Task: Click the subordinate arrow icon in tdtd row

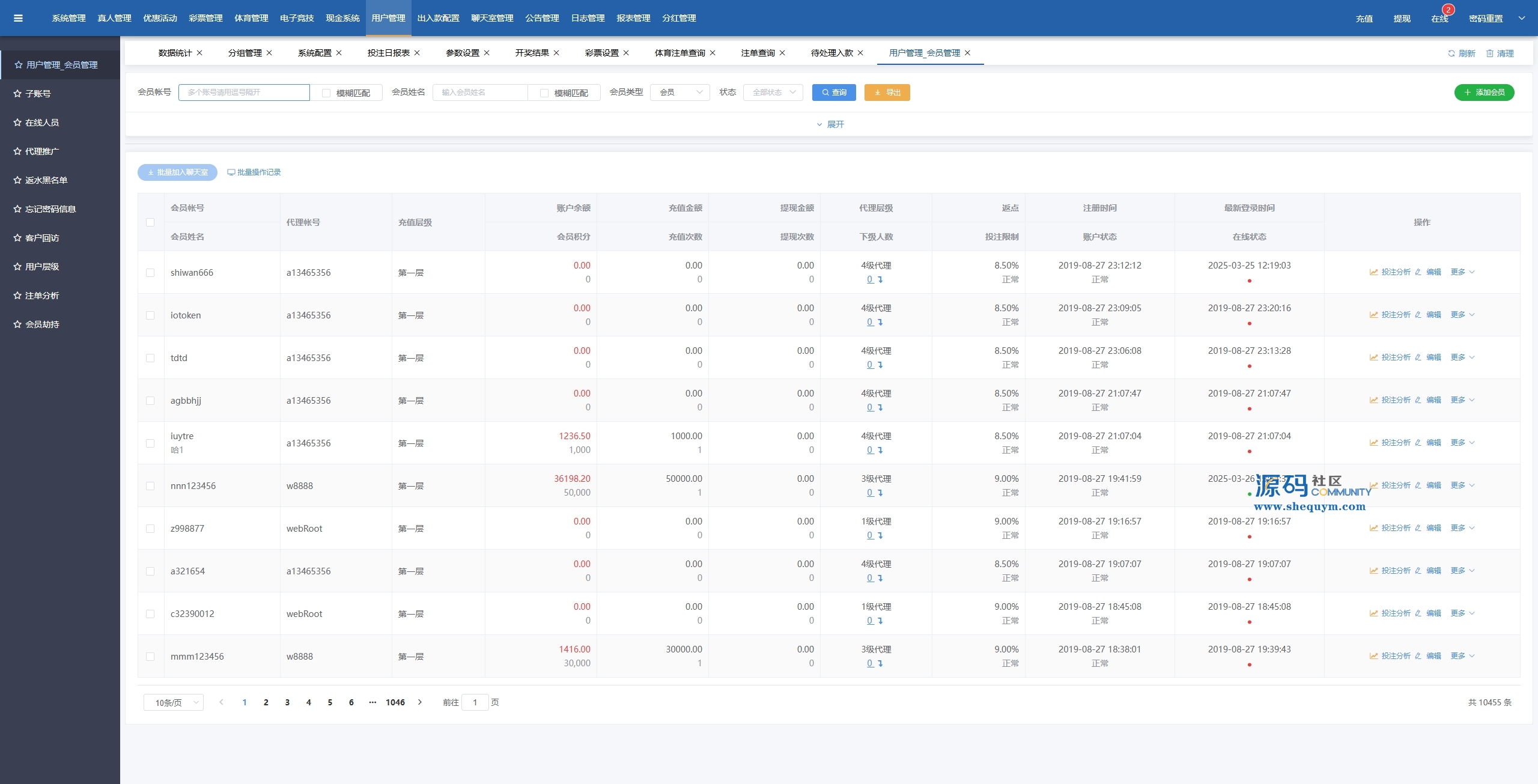Action: (880, 365)
